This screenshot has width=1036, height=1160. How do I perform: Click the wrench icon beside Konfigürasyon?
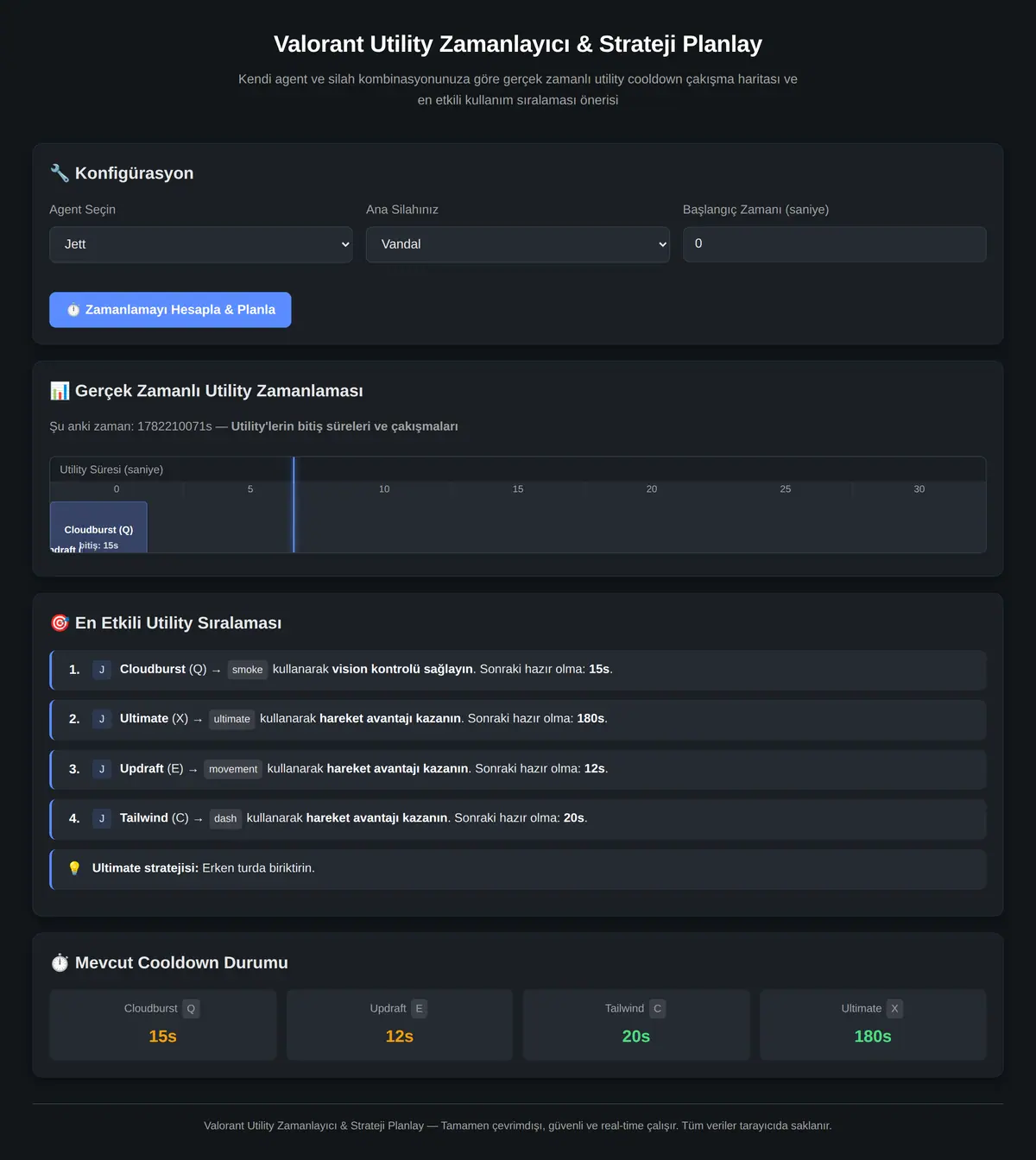click(60, 173)
